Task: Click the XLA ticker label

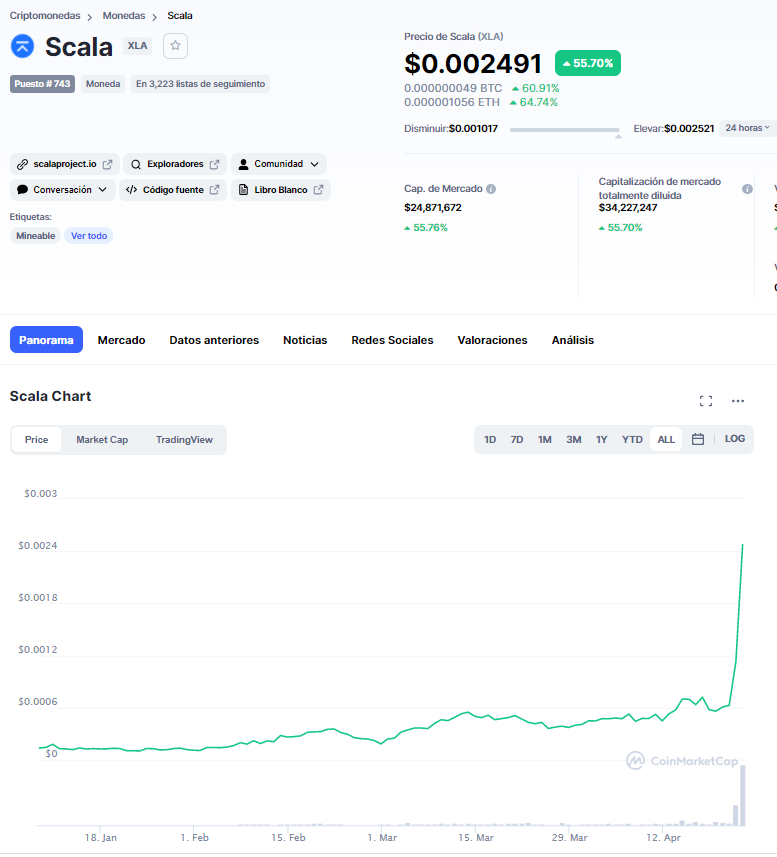Action: 137,46
